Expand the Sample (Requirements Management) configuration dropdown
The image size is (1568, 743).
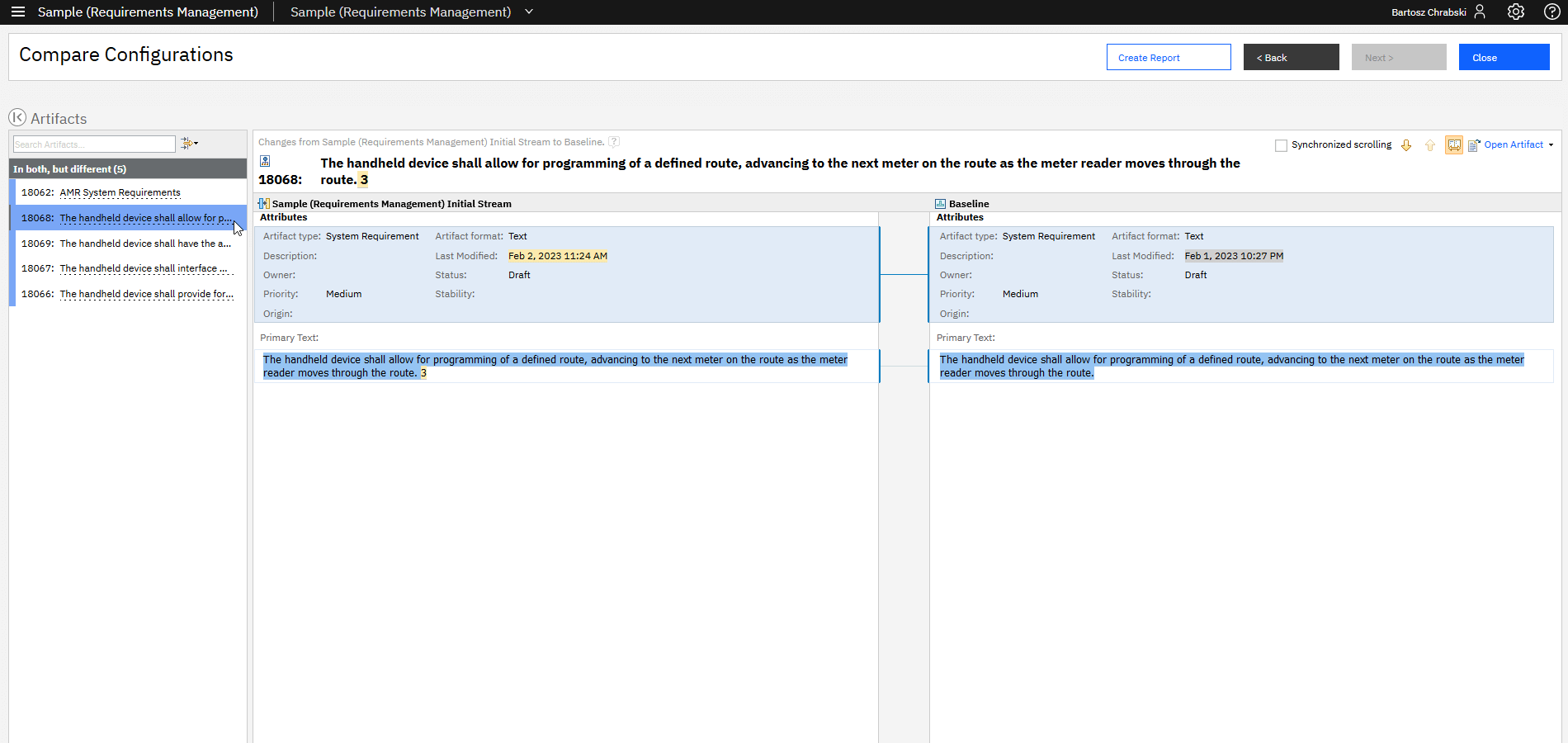[529, 12]
